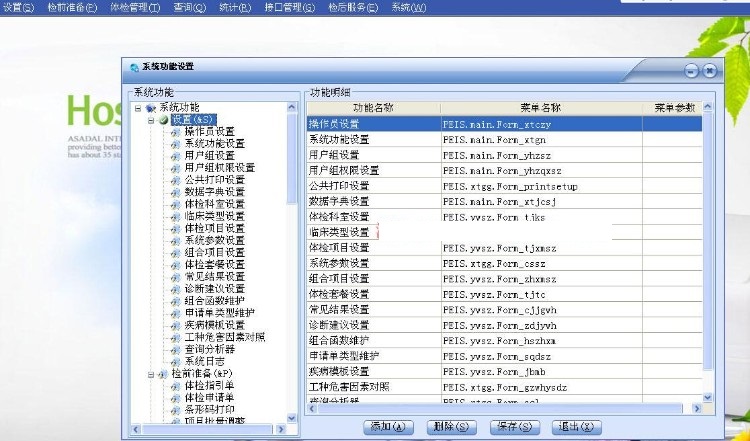Click the icon beside 操作员设置 tree node
This screenshot has width=750, height=441.
(176, 132)
